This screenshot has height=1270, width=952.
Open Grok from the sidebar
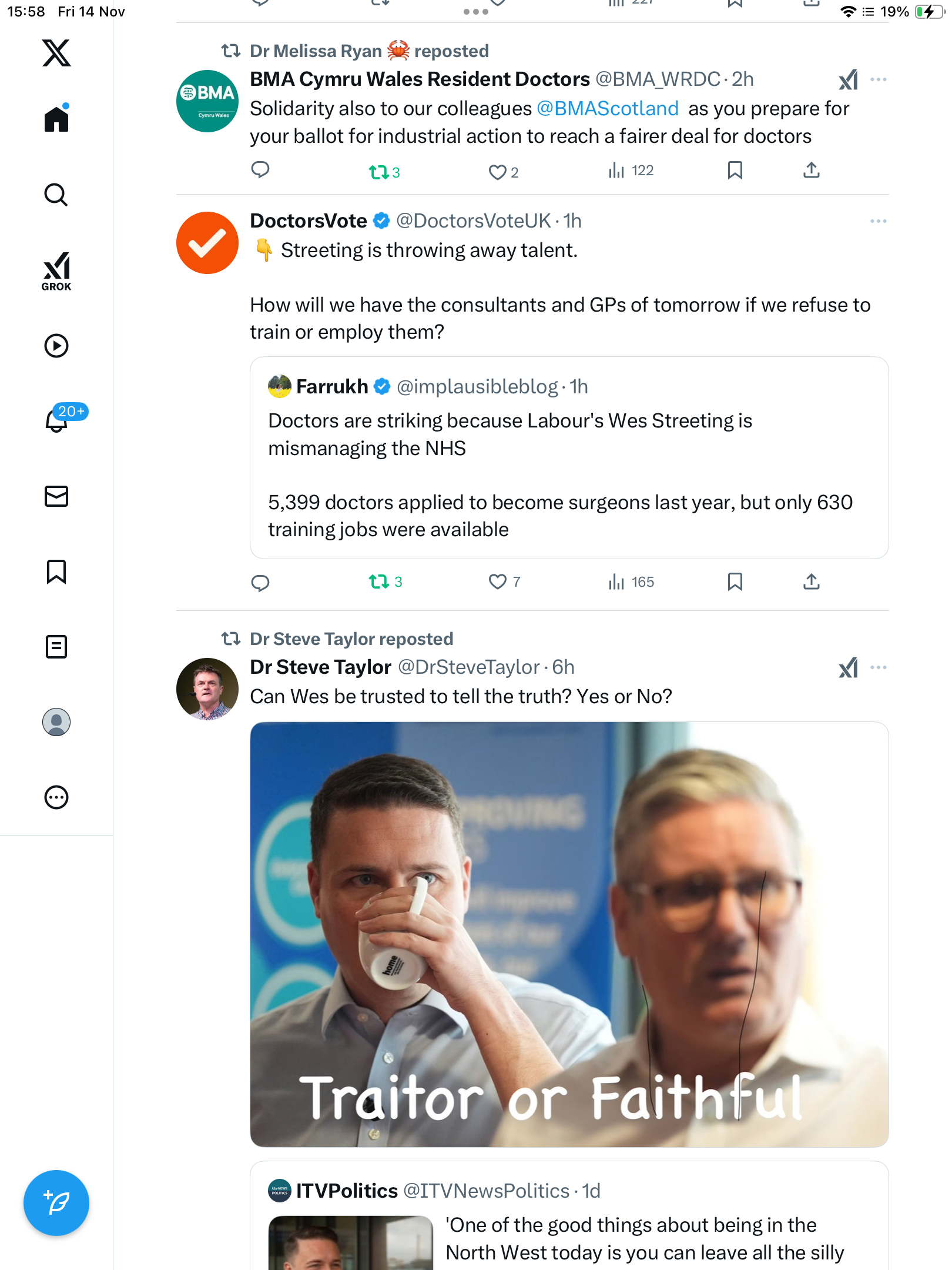coord(56,271)
